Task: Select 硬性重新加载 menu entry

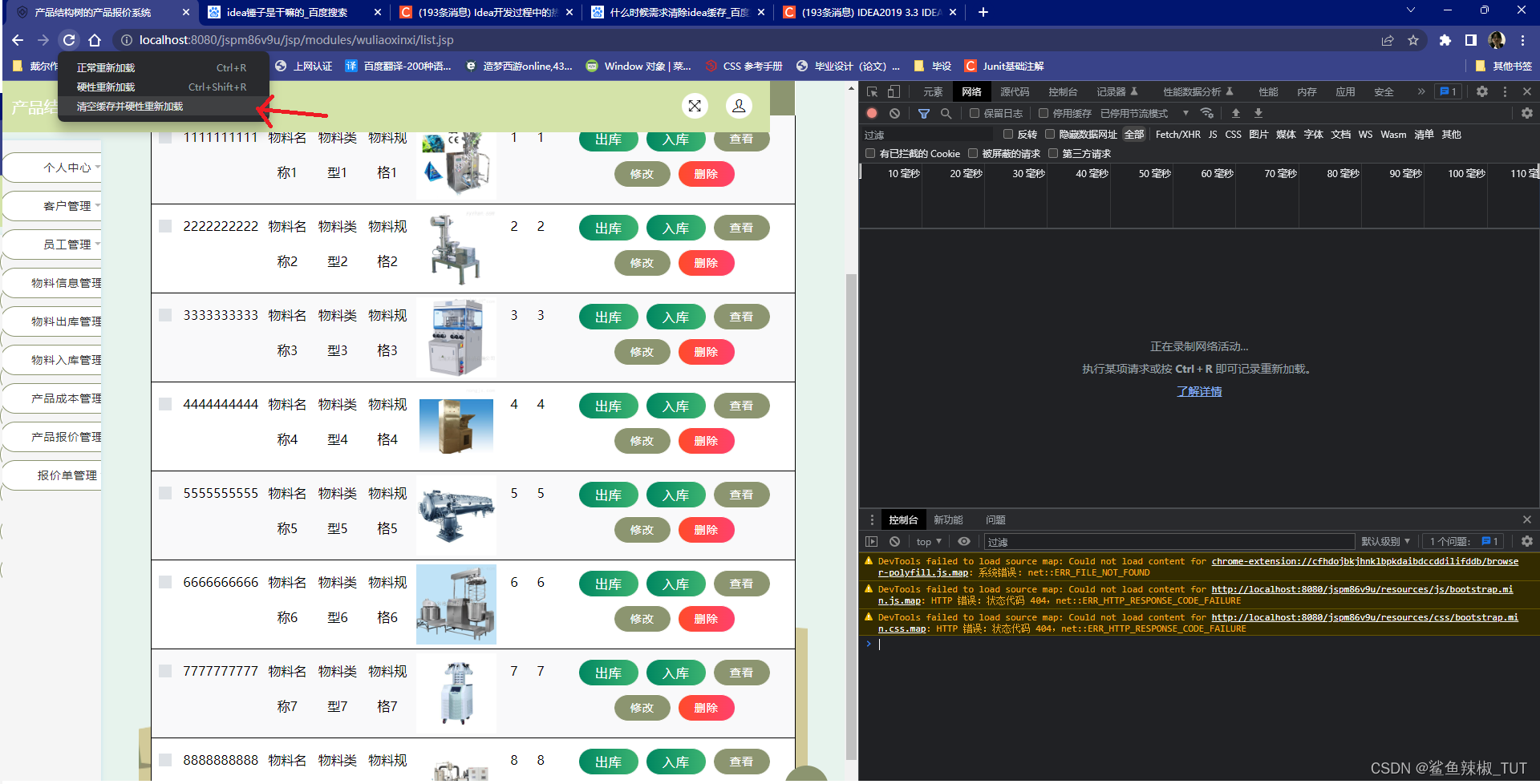Action: (164, 87)
